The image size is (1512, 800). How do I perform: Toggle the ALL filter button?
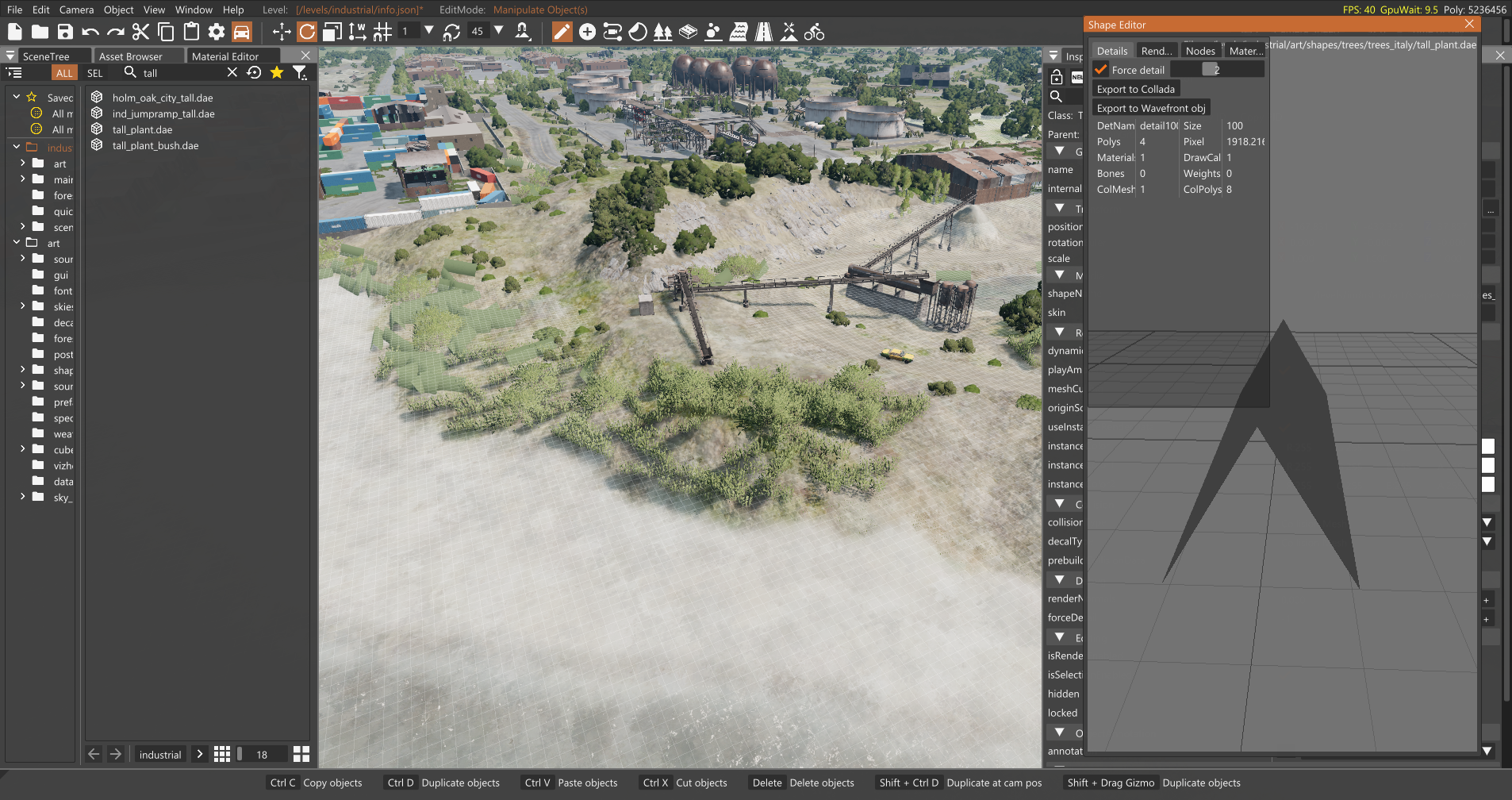coord(64,73)
